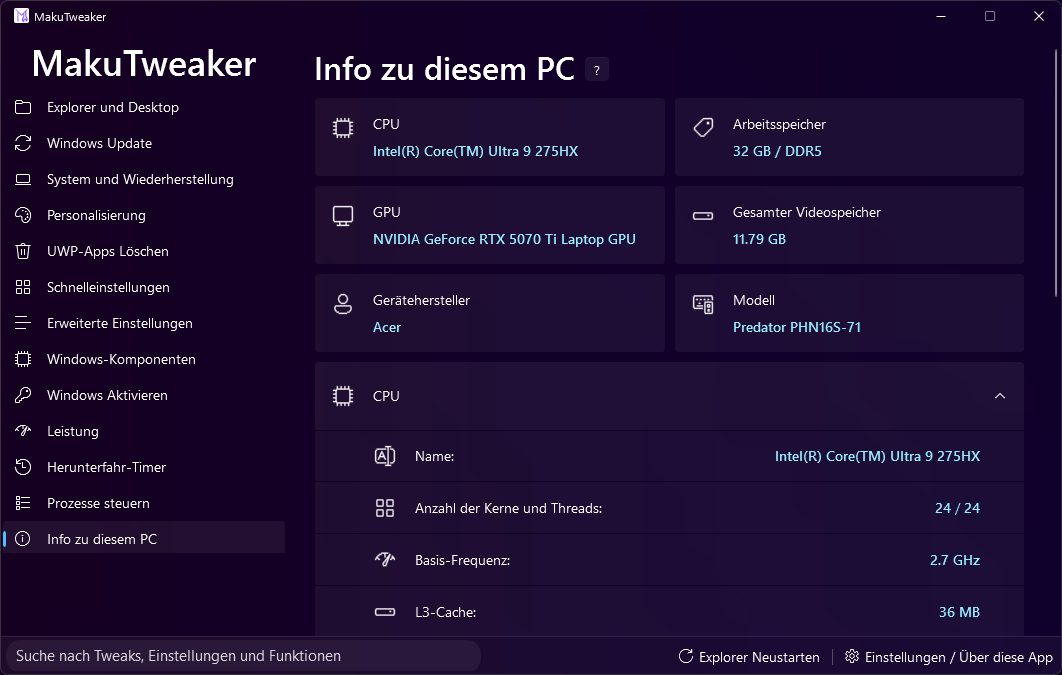Click the gauge icon beside Leistung
Viewport: 1062px width, 675px height.
pyautogui.click(x=23, y=431)
